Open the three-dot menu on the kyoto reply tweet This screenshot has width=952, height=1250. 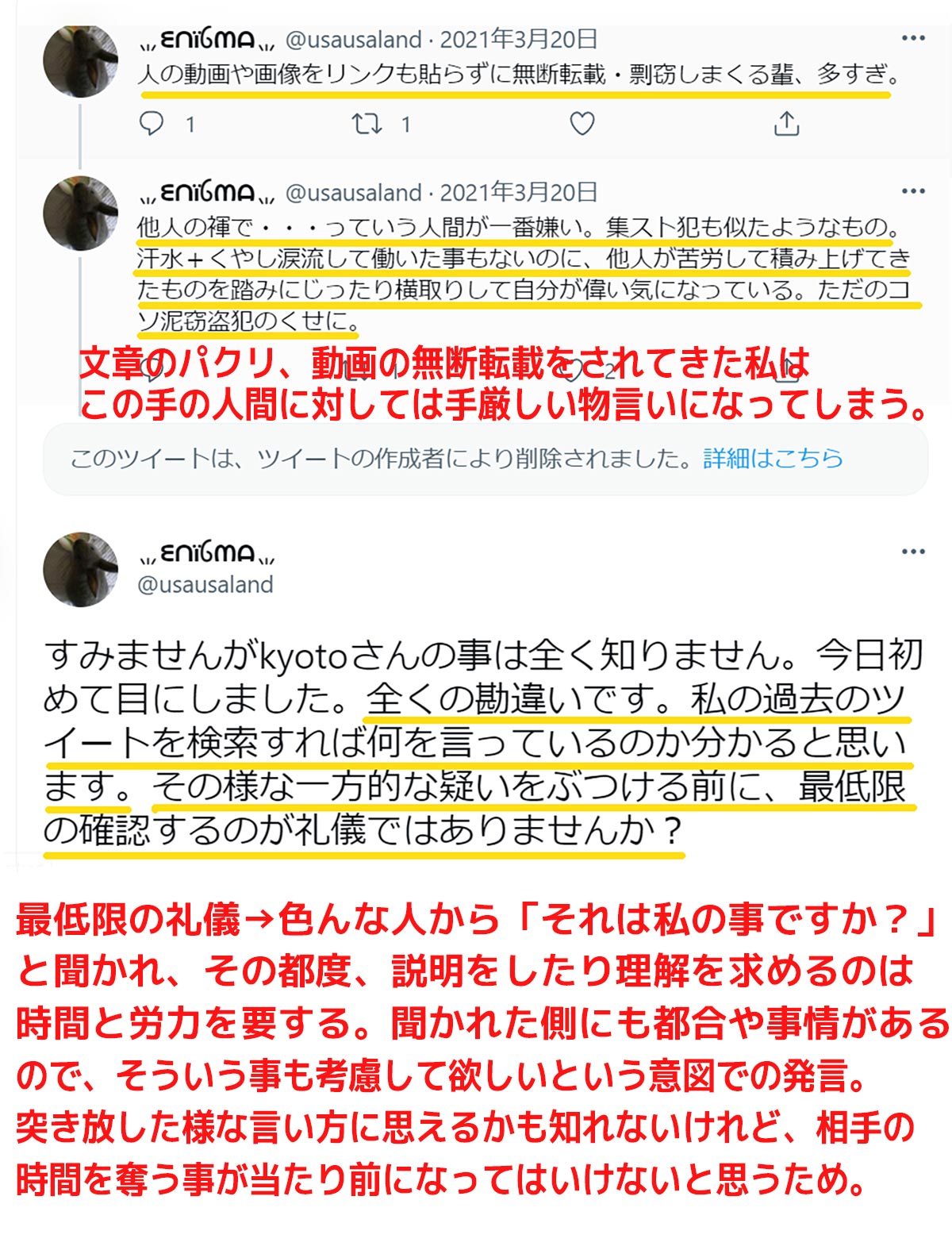(x=913, y=552)
